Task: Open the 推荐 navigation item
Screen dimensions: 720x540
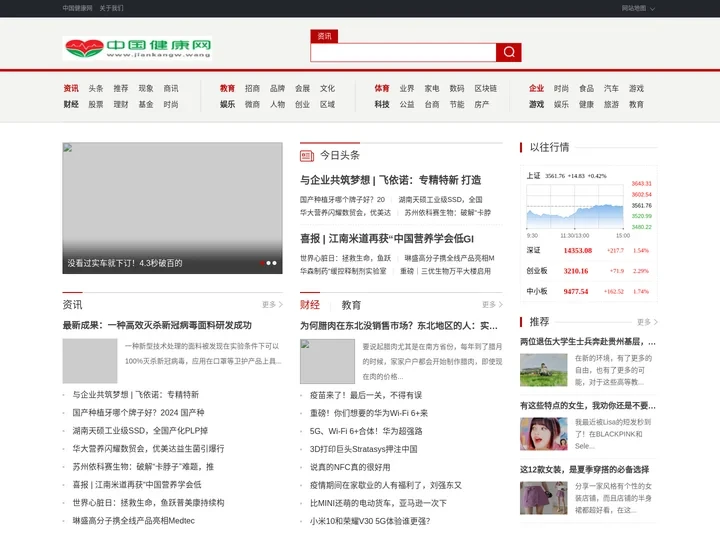Action: pos(121,88)
